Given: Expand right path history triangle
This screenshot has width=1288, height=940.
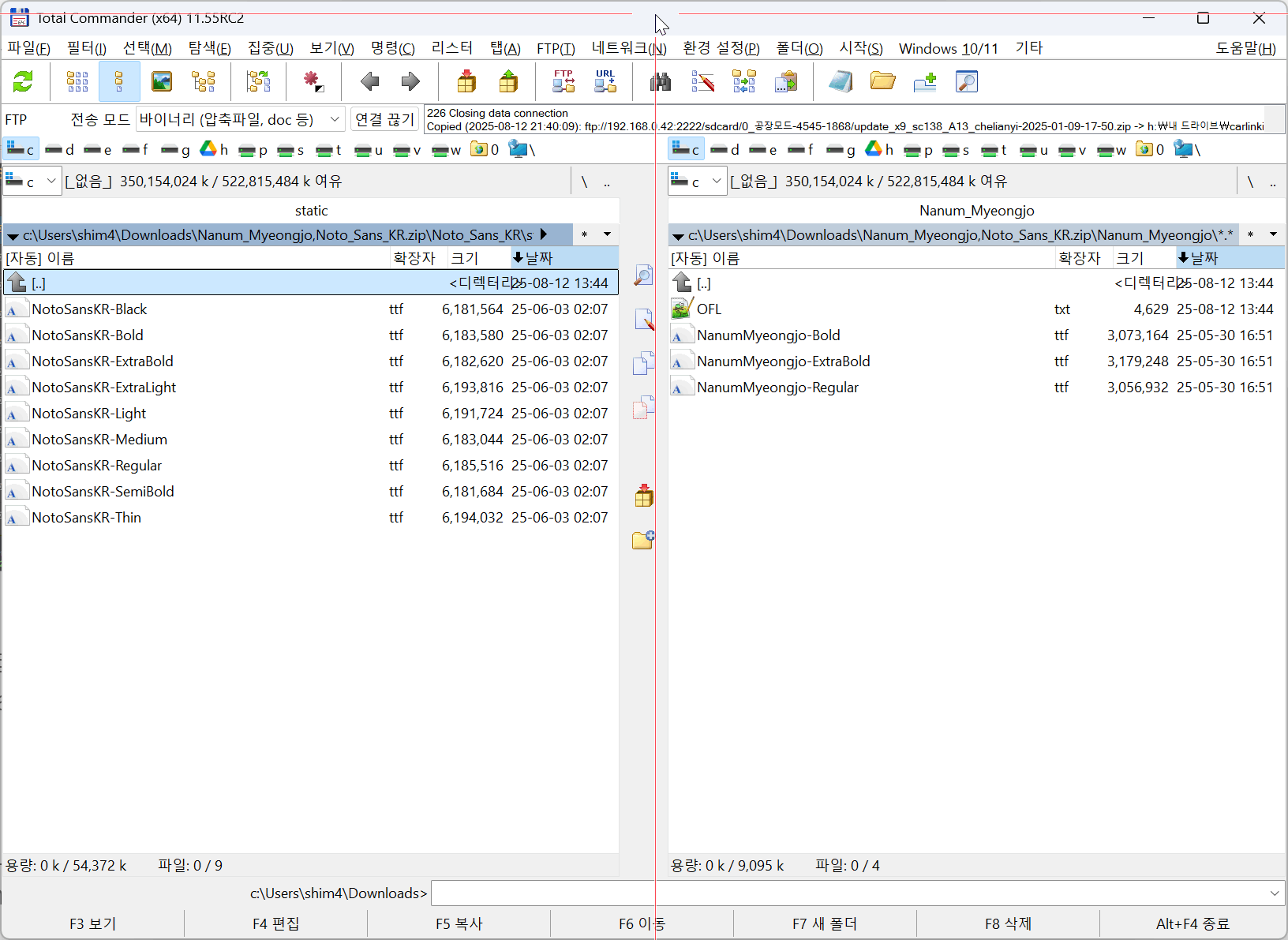Looking at the screenshot, I should coord(678,235).
